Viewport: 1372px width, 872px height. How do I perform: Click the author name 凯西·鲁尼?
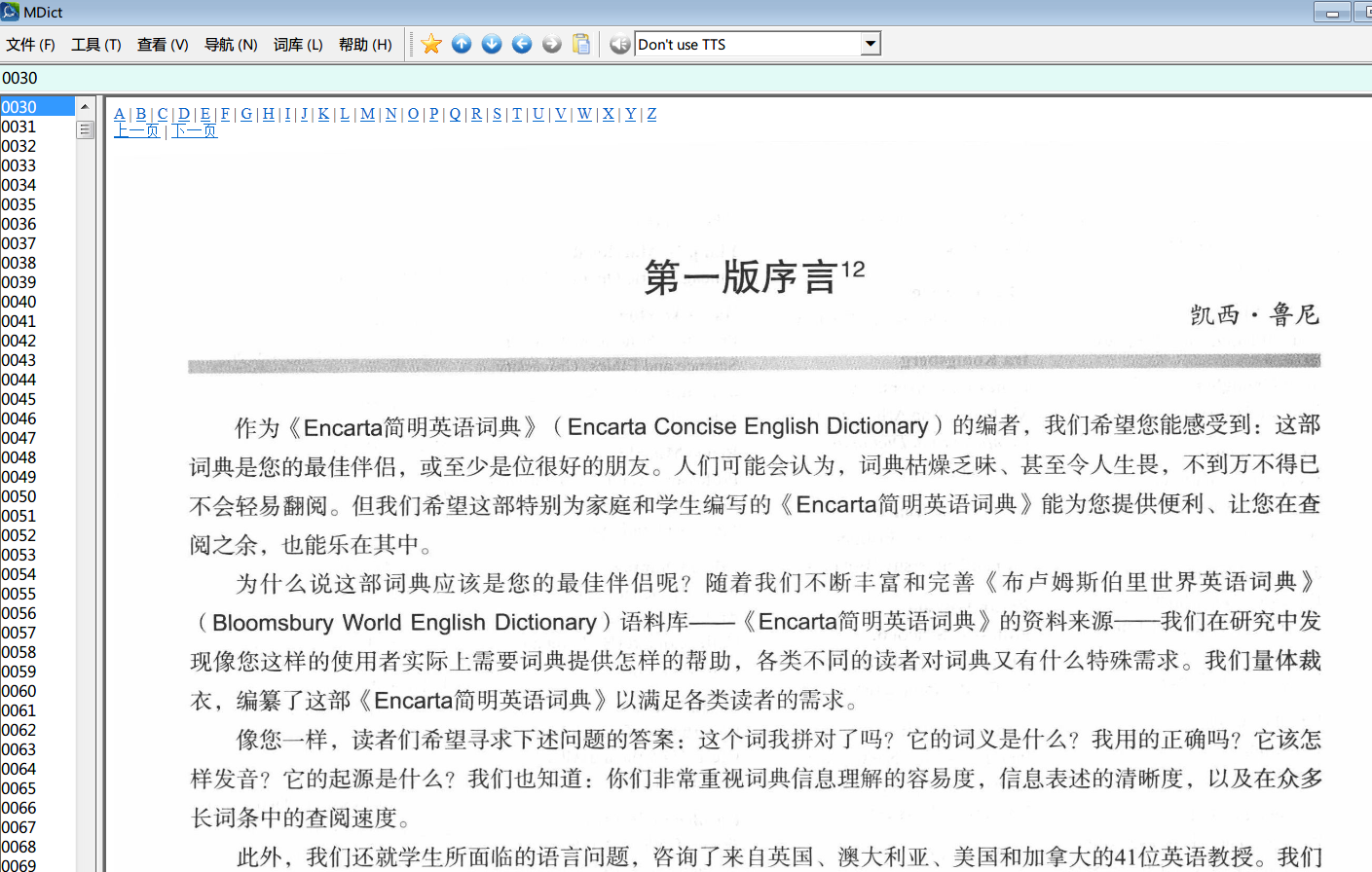point(1255,314)
